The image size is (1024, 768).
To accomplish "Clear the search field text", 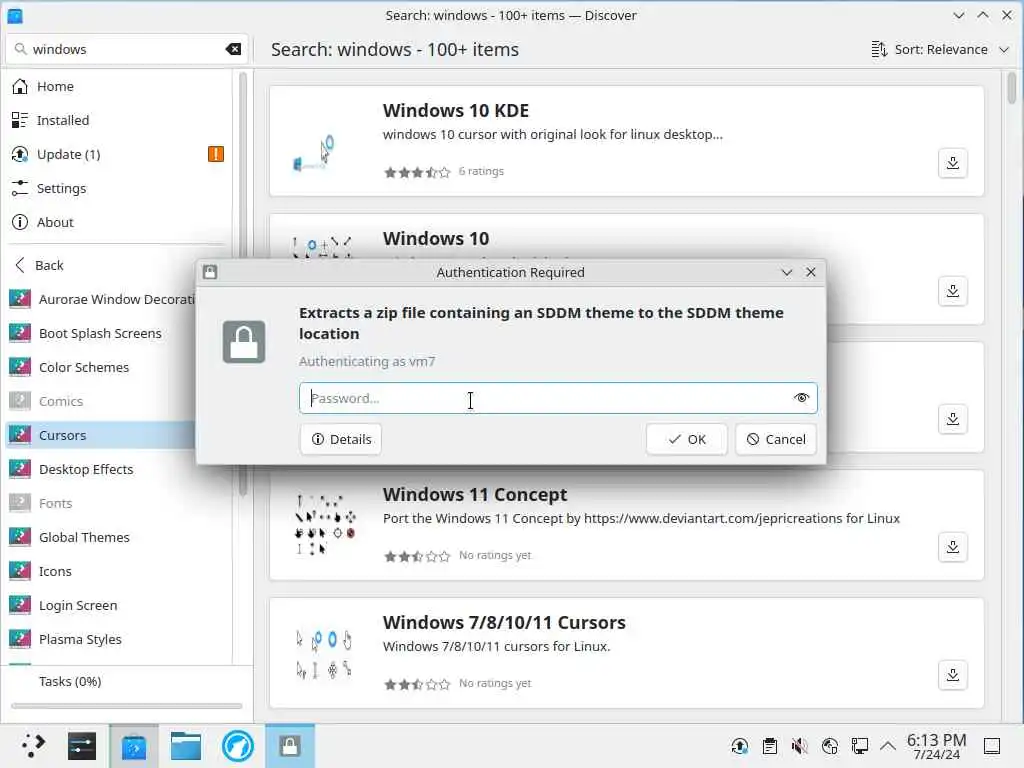I will tap(233, 49).
